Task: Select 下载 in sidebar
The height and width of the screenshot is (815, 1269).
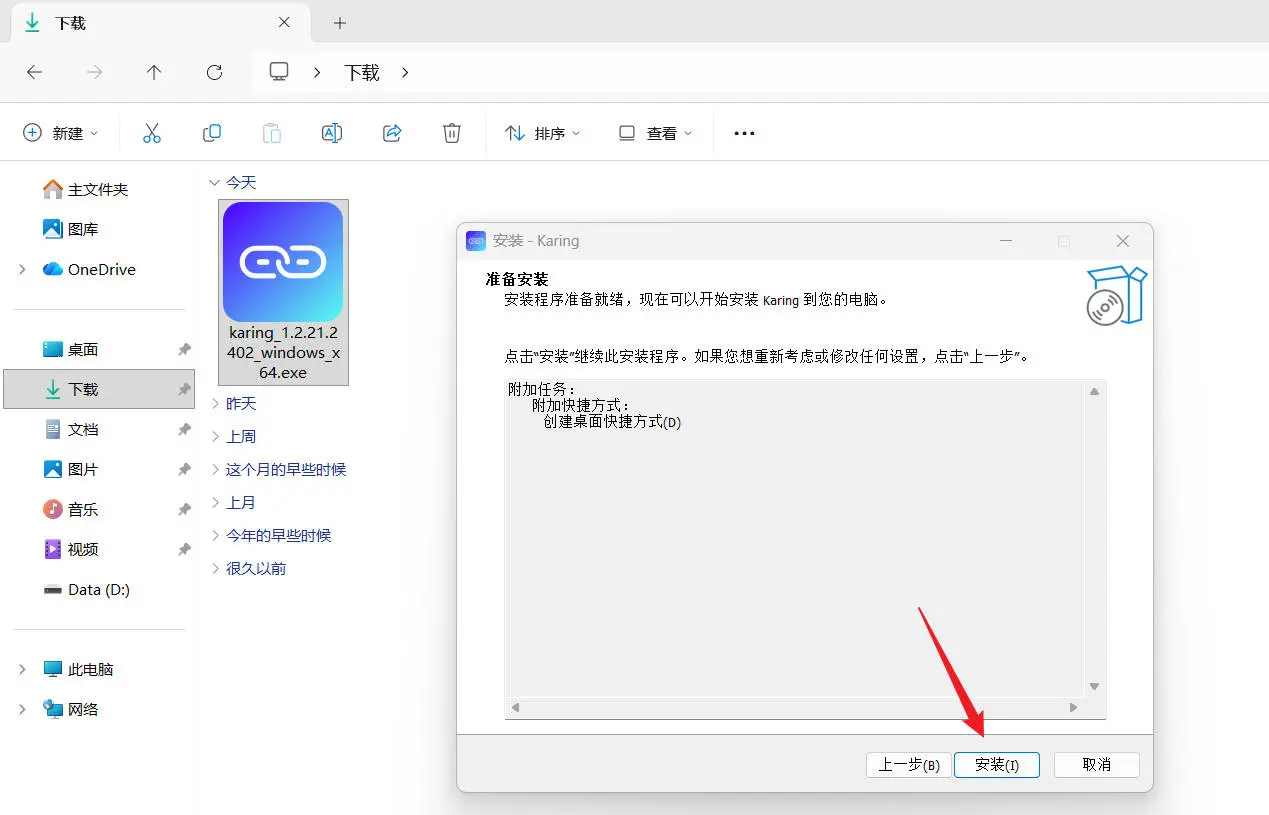Action: 100,389
